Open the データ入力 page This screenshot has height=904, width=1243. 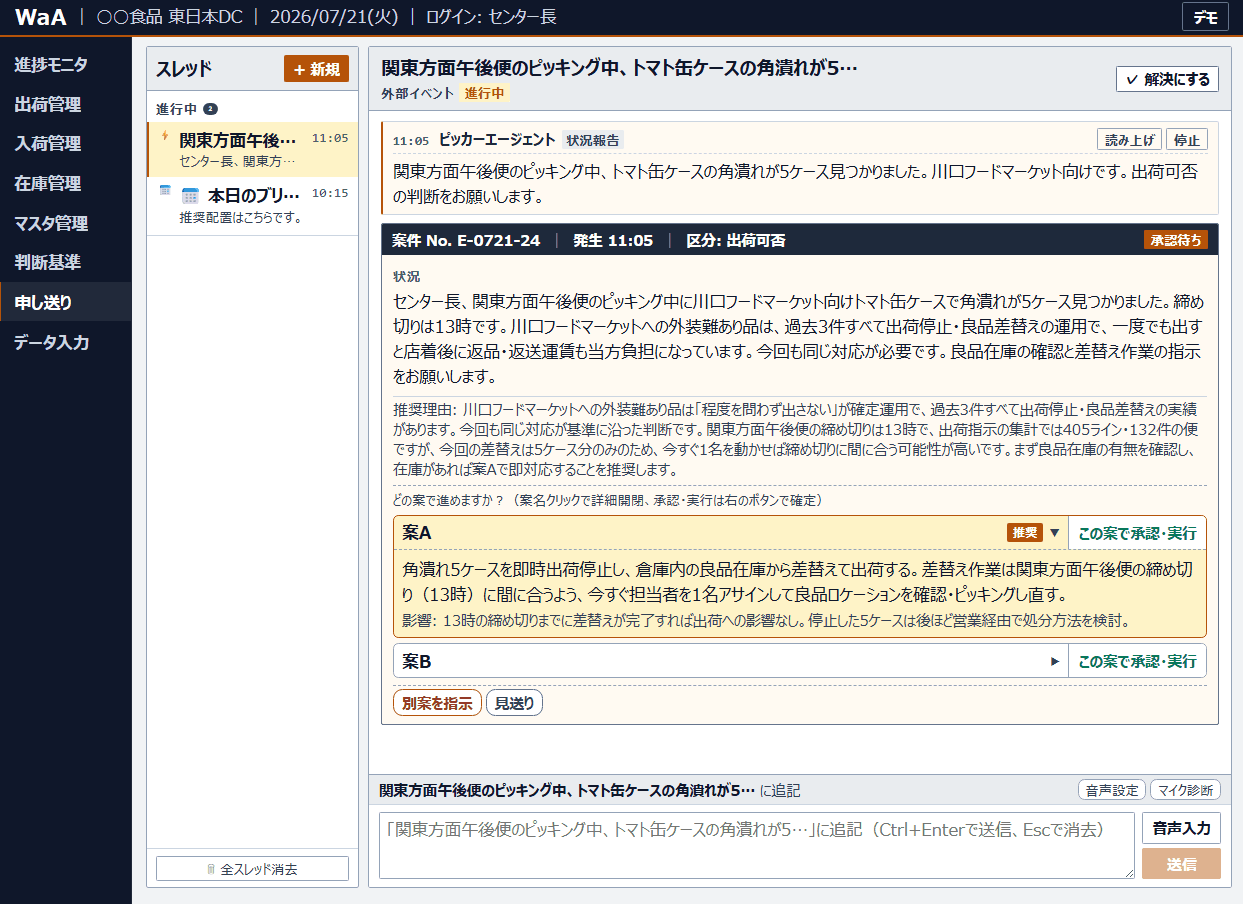(x=66, y=342)
